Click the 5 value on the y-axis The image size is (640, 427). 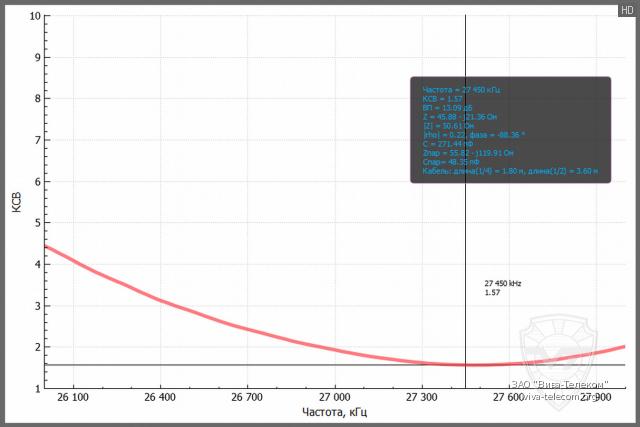[x=37, y=223]
